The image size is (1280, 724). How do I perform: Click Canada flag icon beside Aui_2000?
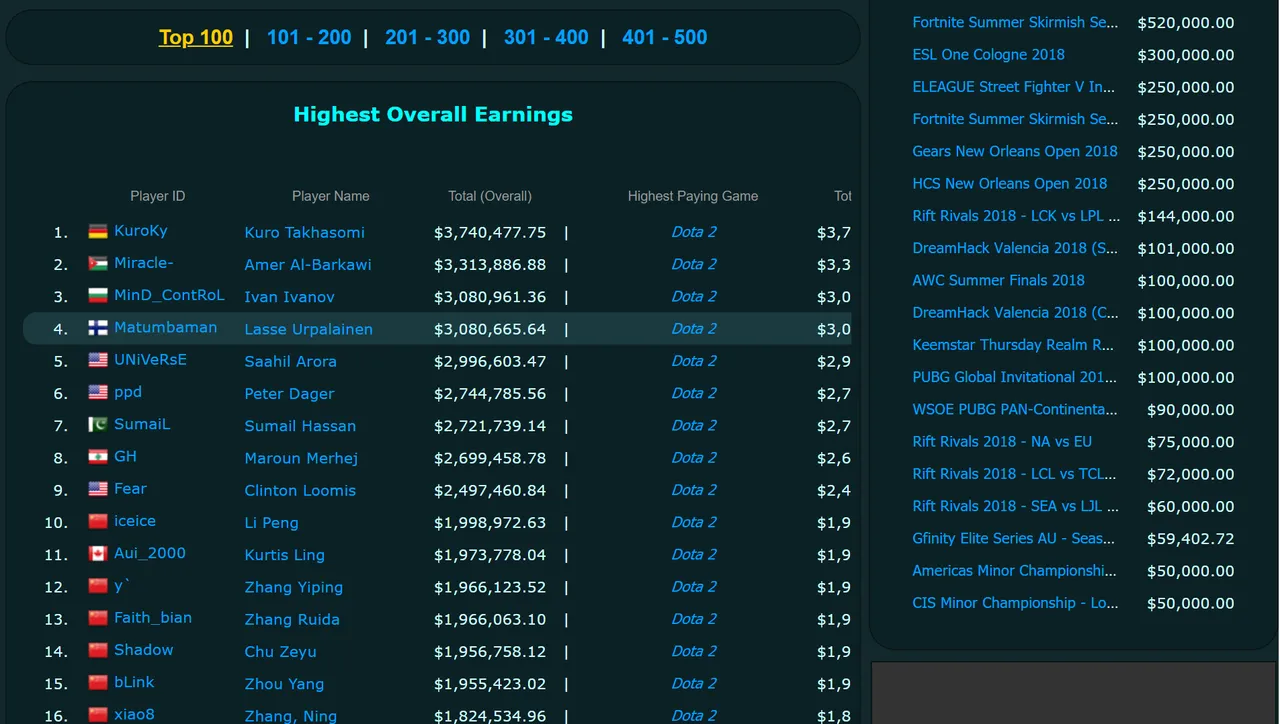click(98, 554)
